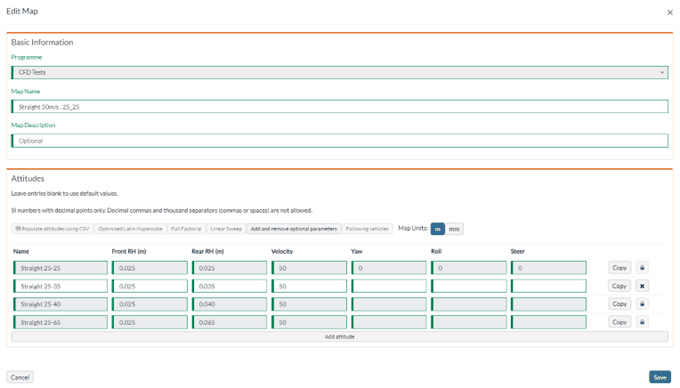Viewport: 680px width, 388px height.
Task: Click Name field Straight 25-40
Action: coord(60,304)
